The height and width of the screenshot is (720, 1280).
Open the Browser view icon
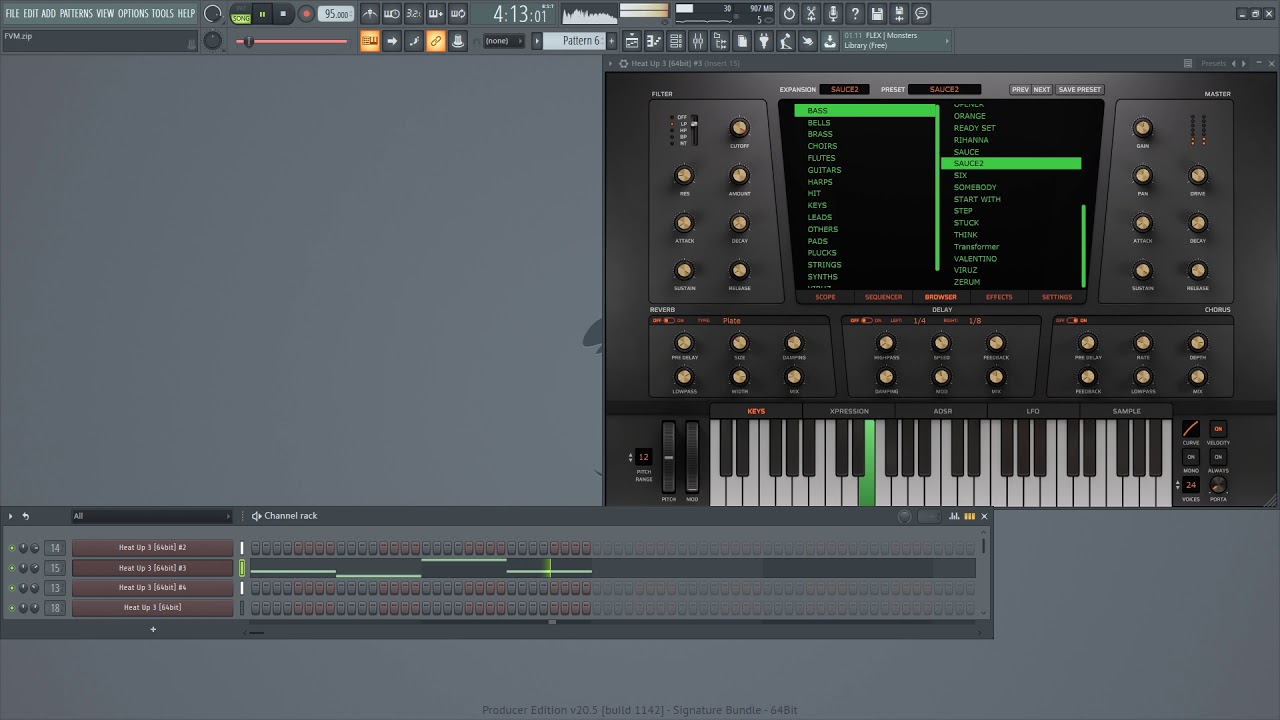720,41
